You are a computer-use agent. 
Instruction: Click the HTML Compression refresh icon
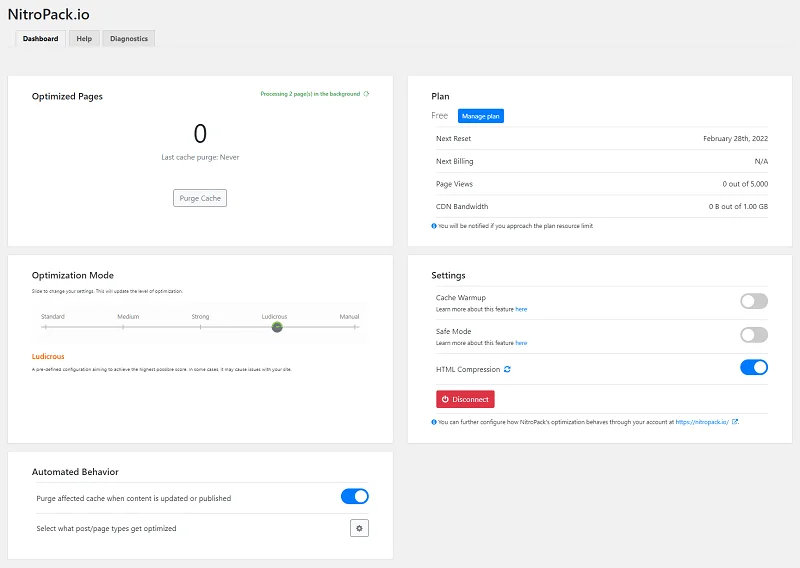point(507,369)
